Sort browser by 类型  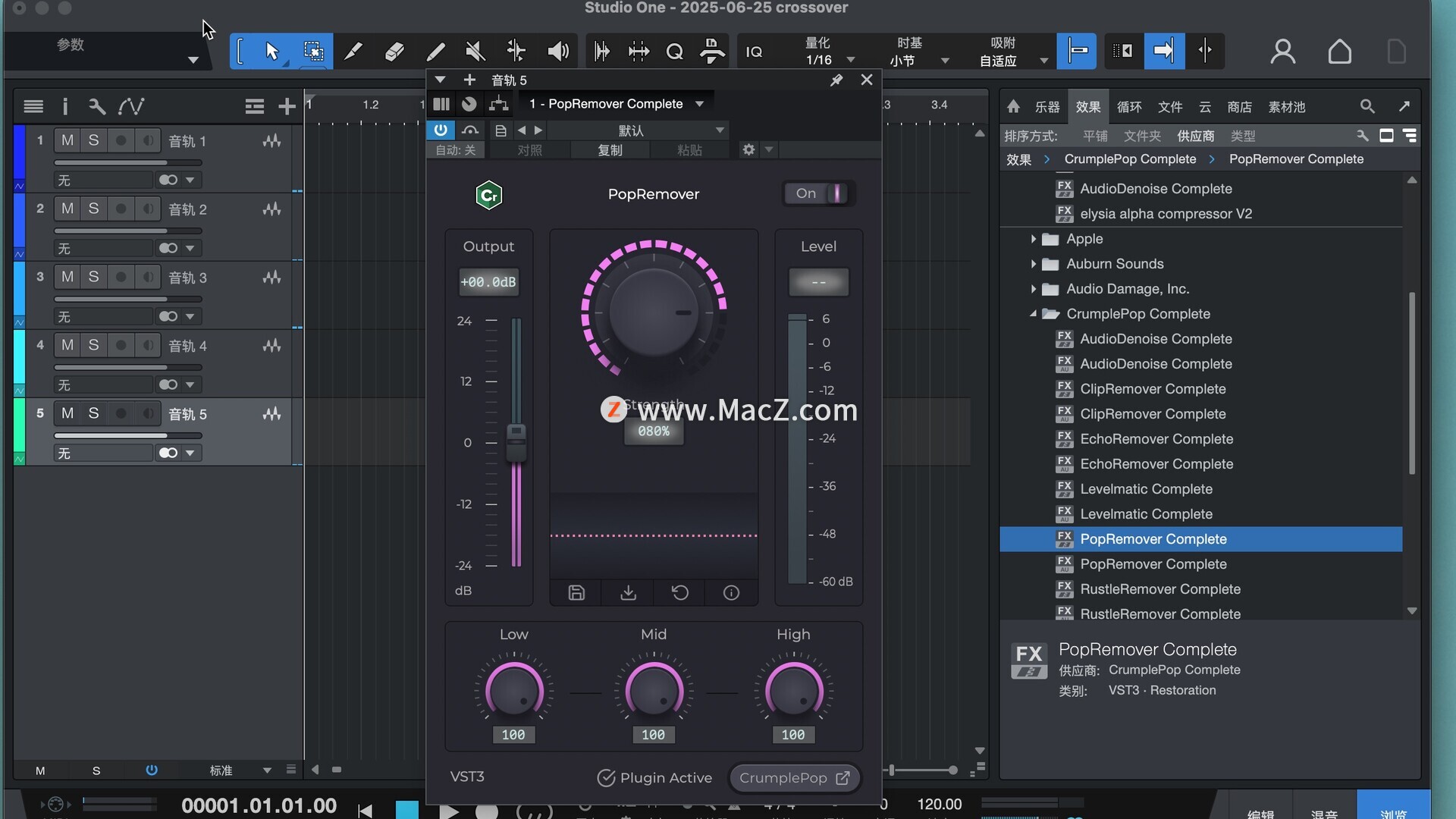tap(1242, 136)
